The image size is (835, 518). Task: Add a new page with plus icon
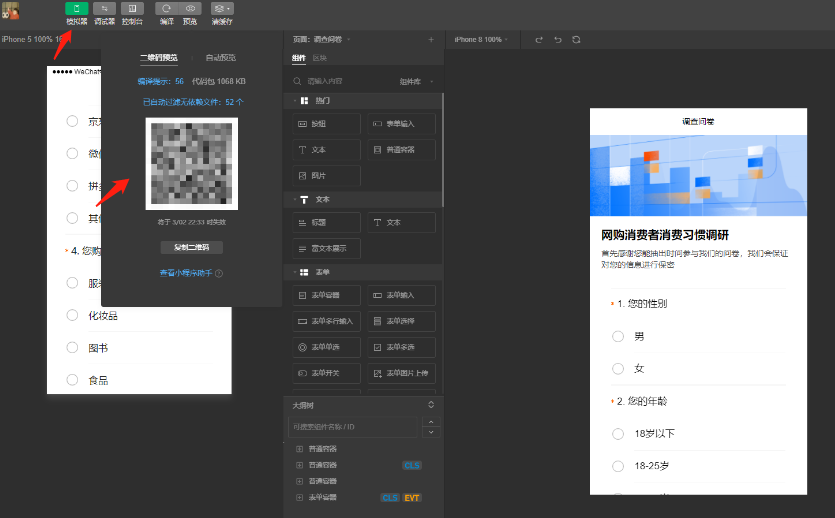(x=431, y=39)
